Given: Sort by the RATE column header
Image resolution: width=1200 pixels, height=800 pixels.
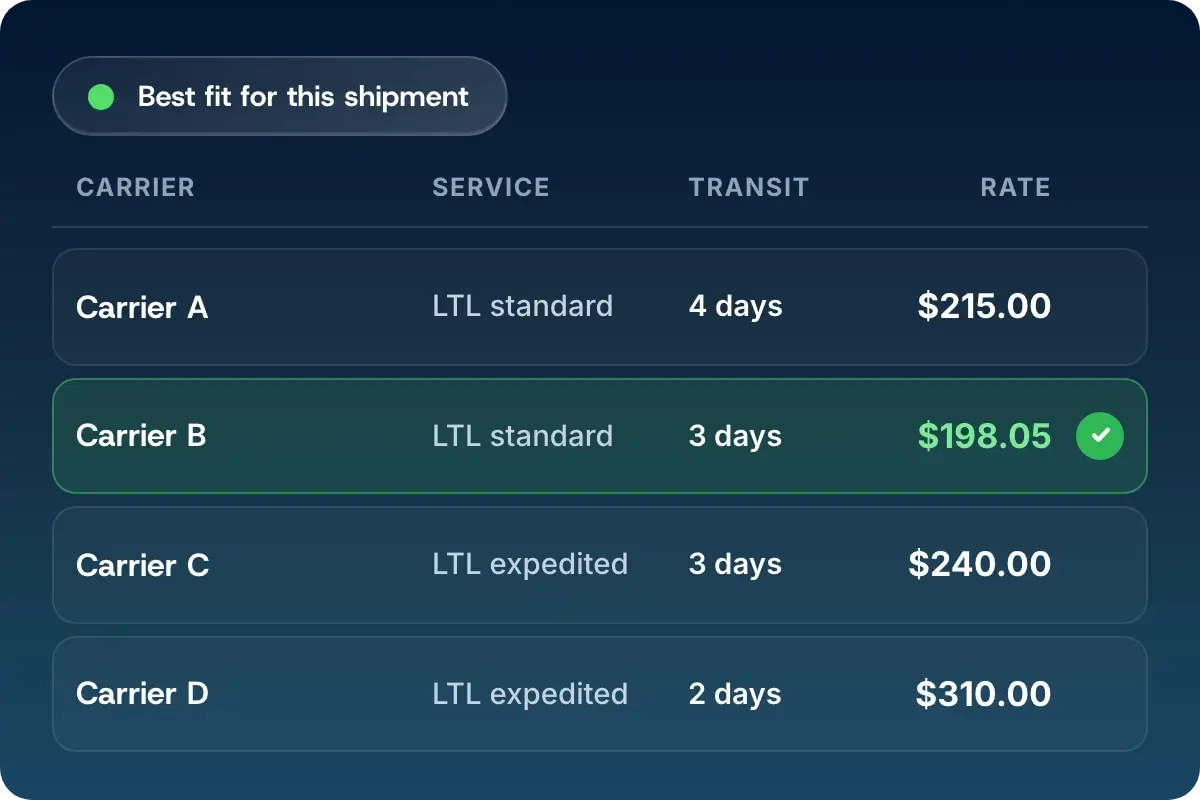Looking at the screenshot, I should pyautogui.click(x=1015, y=187).
